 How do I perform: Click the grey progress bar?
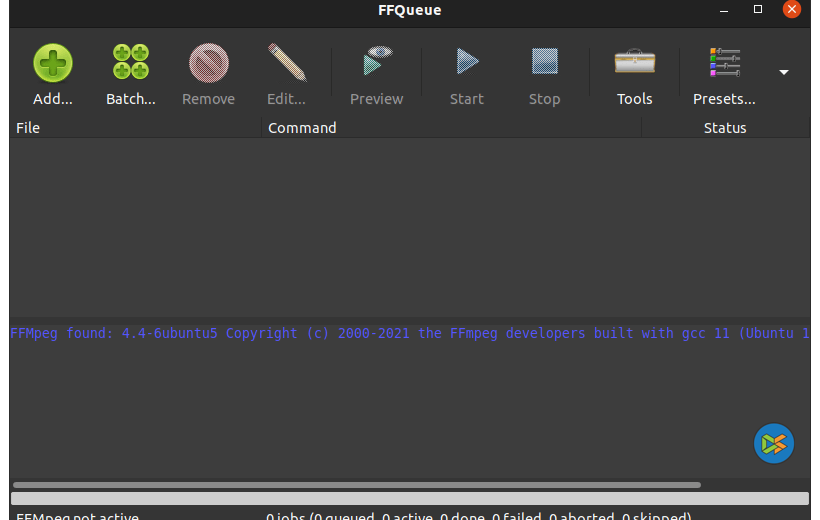pos(409,499)
